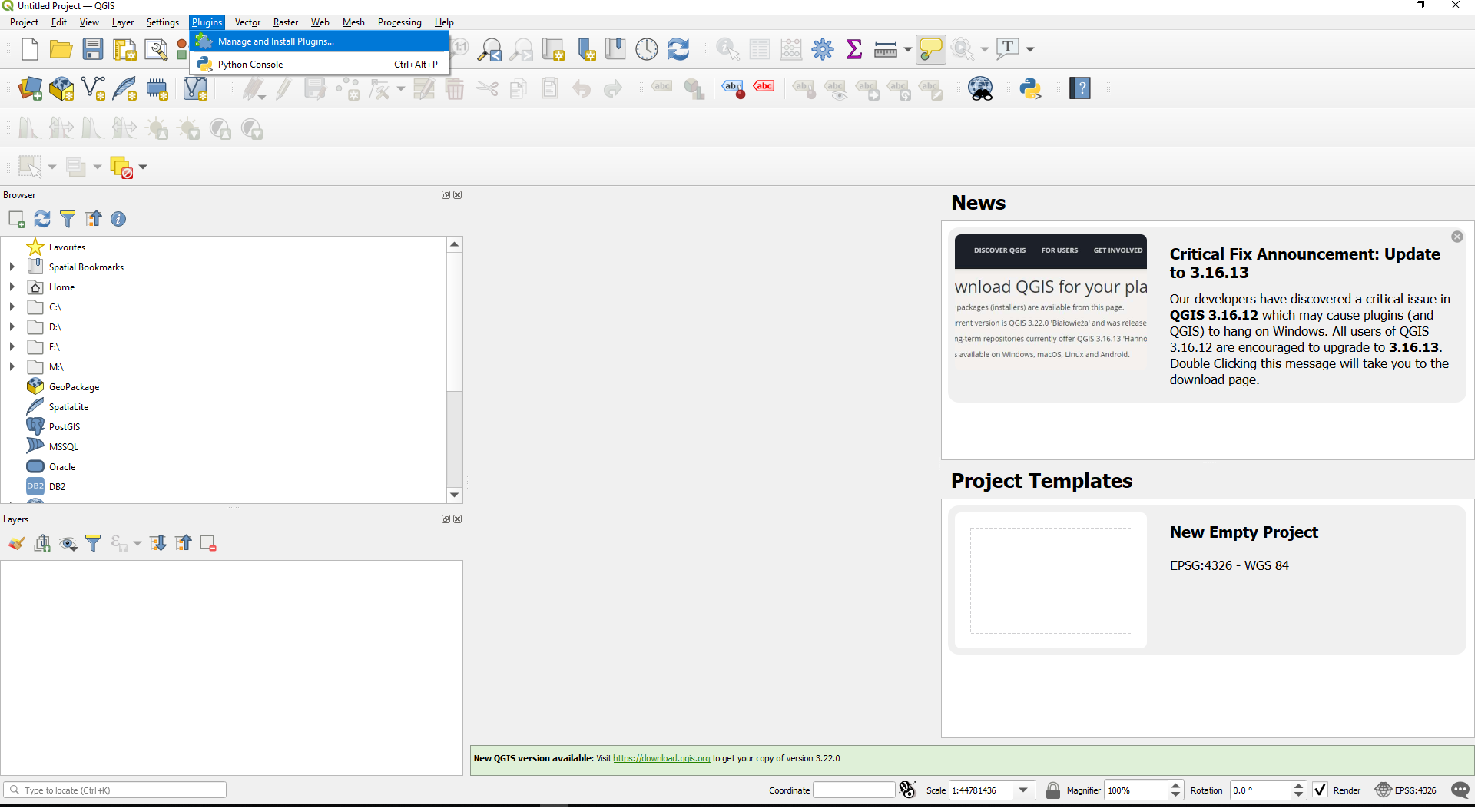
Task: Open the Temporal Controller clock icon
Action: [x=646, y=48]
